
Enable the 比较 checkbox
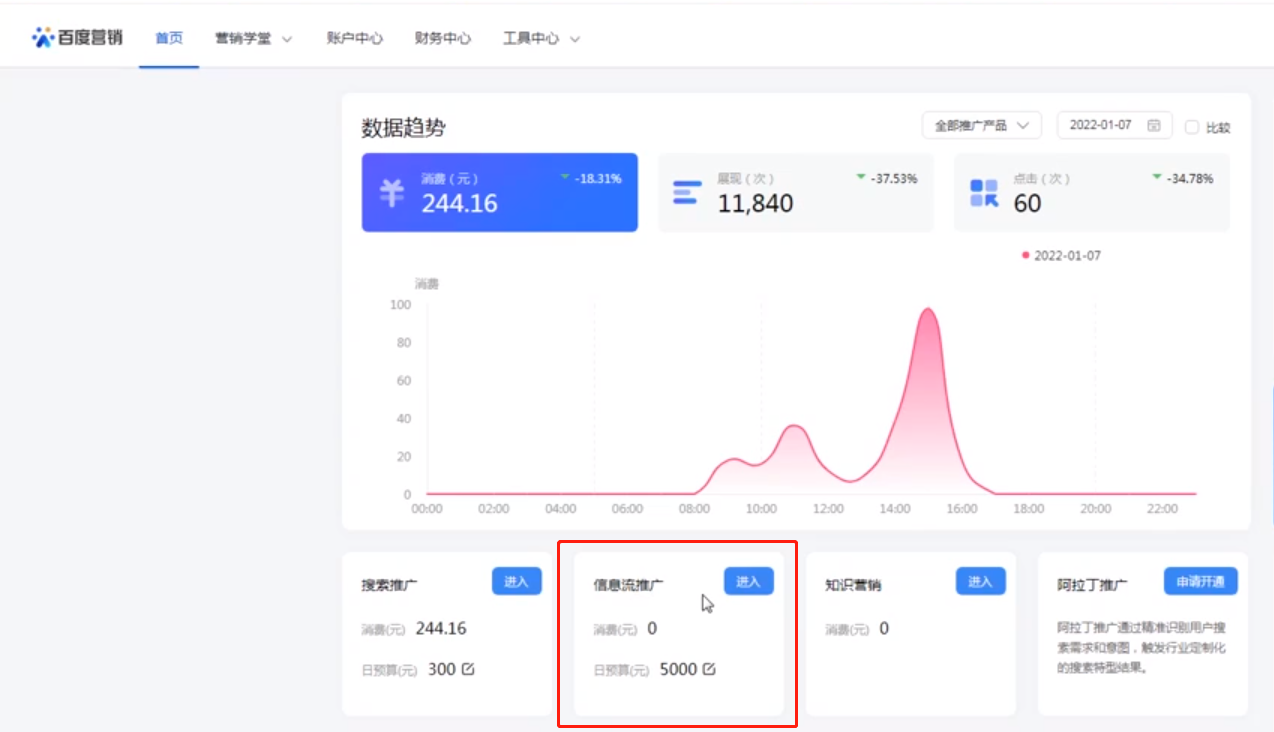(x=1191, y=127)
